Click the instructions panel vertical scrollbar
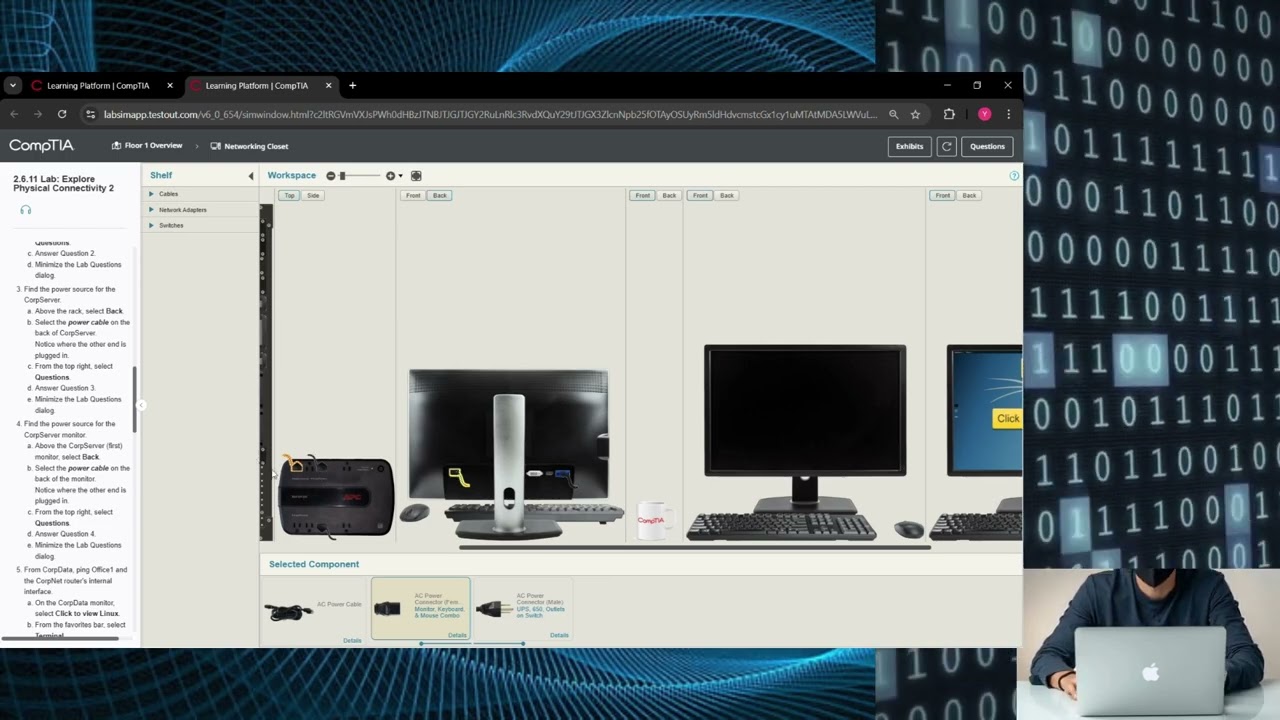This screenshot has width=1280, height=720. coord(136,399)
